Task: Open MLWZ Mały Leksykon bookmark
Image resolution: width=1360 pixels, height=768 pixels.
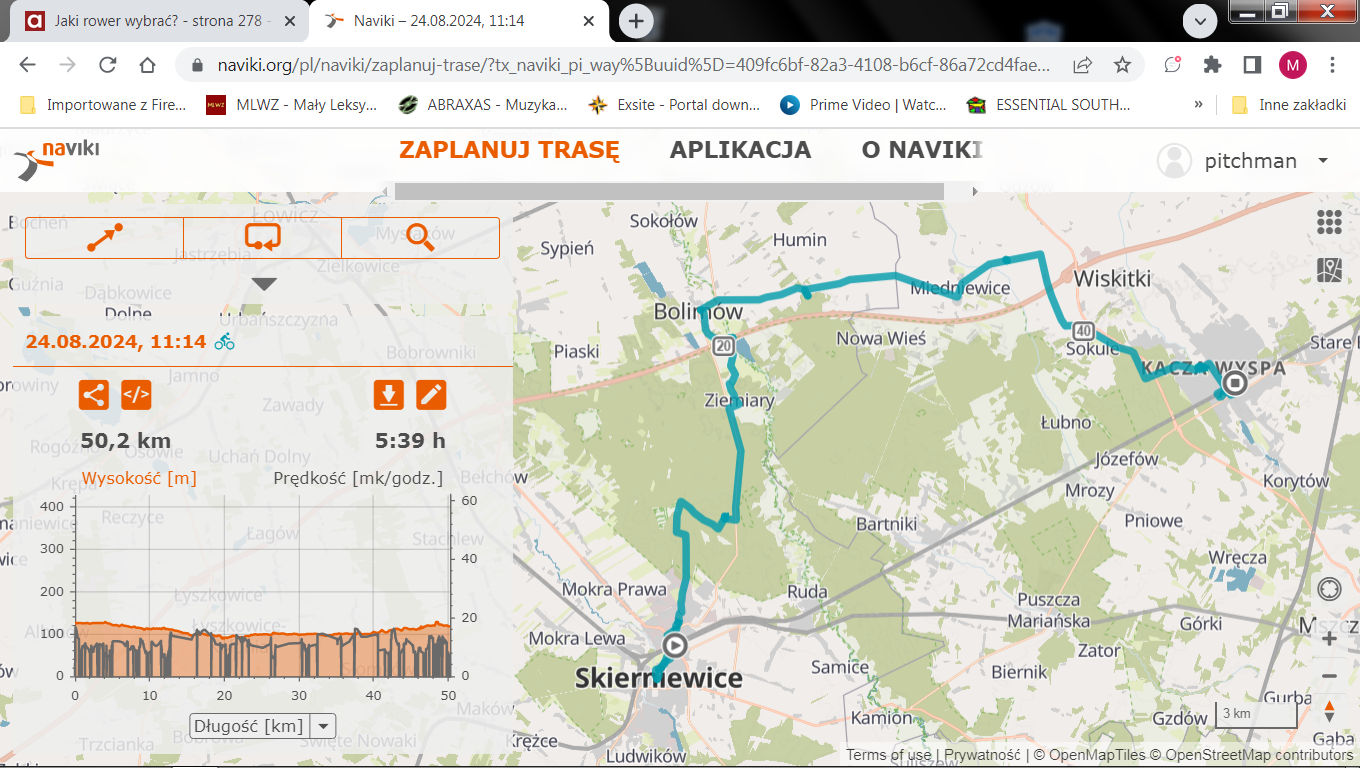Action: coord(292,104)
